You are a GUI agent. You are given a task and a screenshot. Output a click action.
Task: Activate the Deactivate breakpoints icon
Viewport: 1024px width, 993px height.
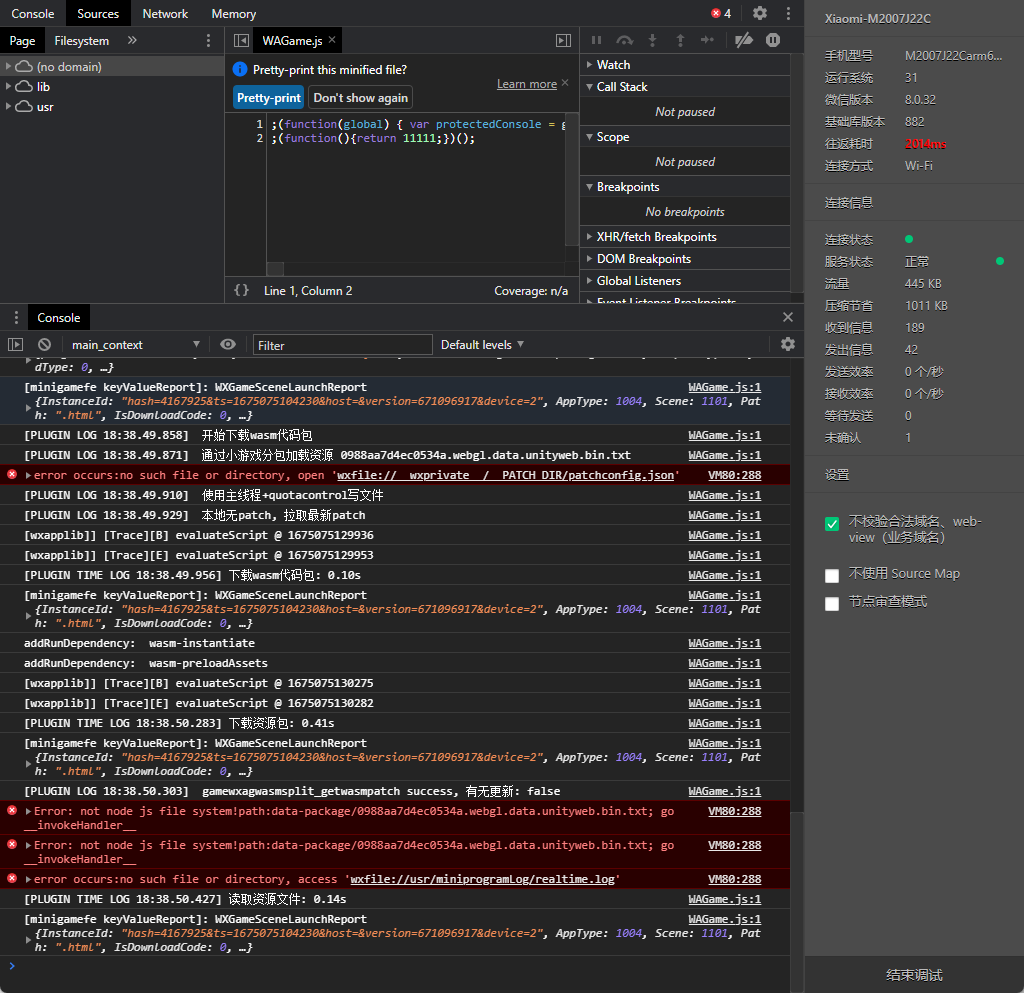pyautogui.click(x=743, y=40)
